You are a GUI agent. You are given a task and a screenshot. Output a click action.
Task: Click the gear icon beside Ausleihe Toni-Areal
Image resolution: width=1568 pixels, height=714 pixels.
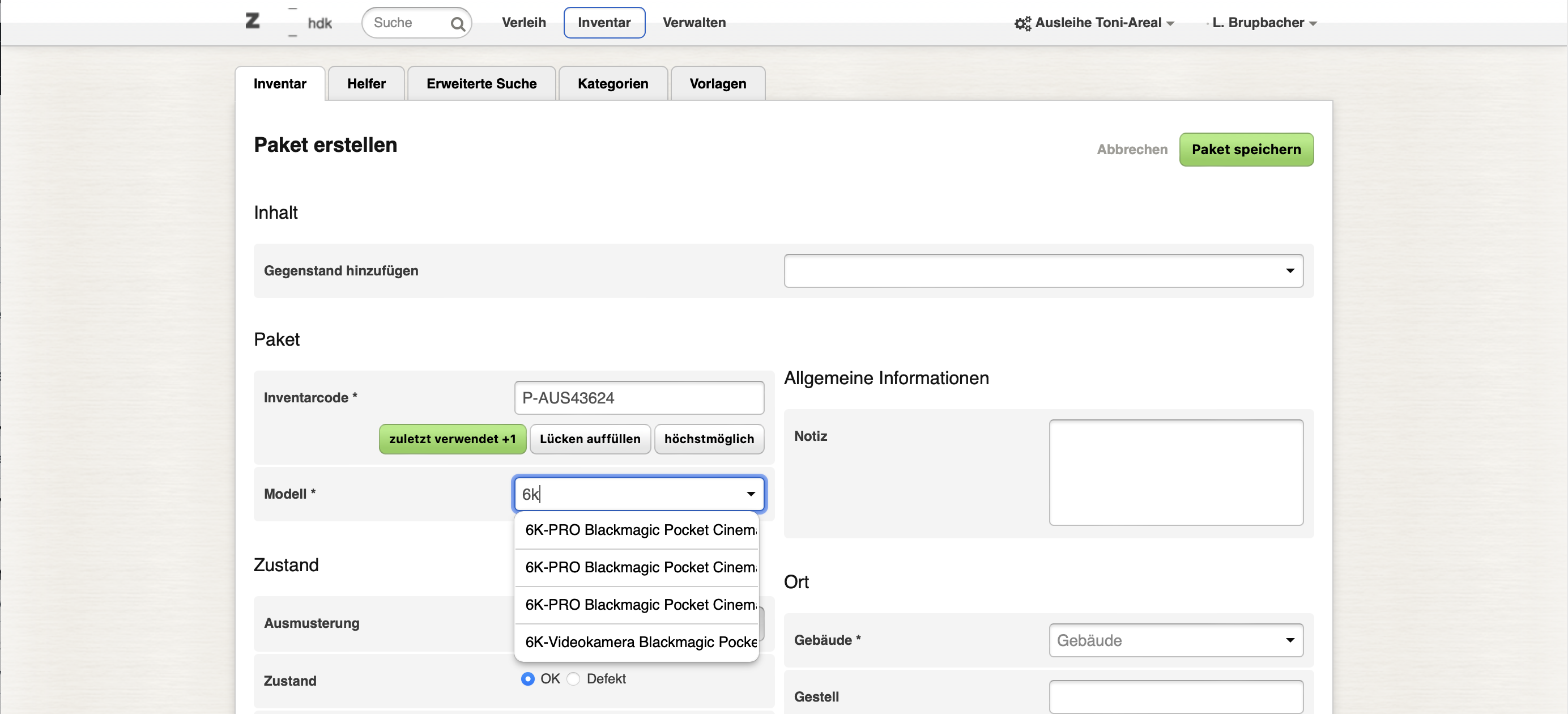click(x=1022, y=23)
